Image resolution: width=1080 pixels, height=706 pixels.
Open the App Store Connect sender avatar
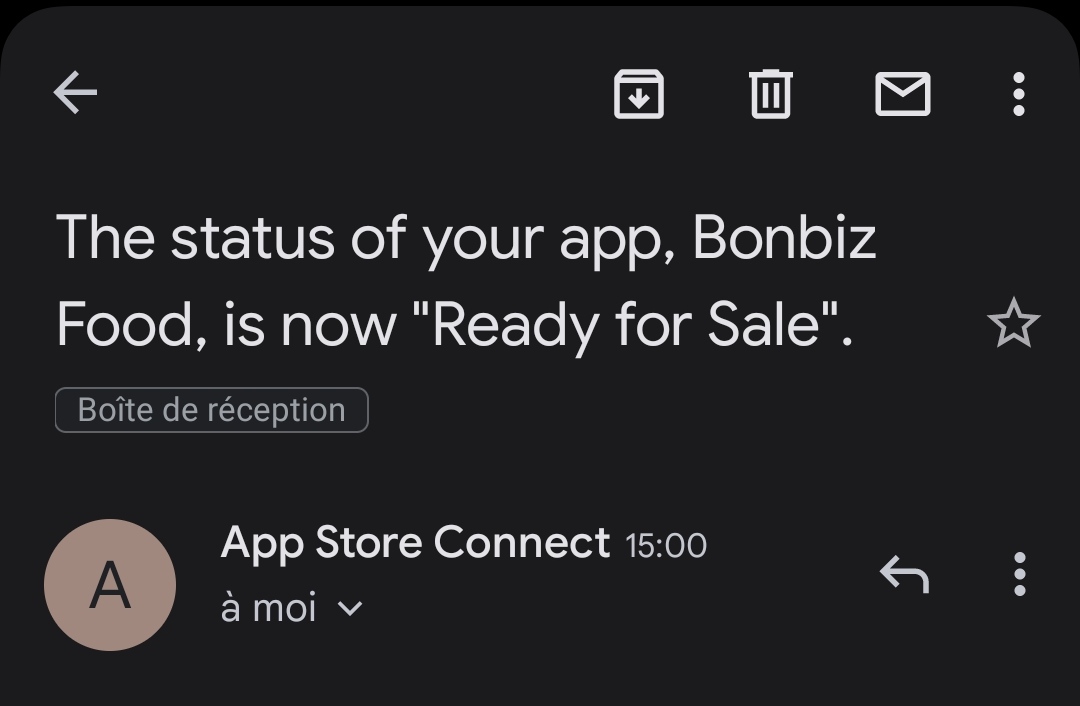click(x=110, y=585)
